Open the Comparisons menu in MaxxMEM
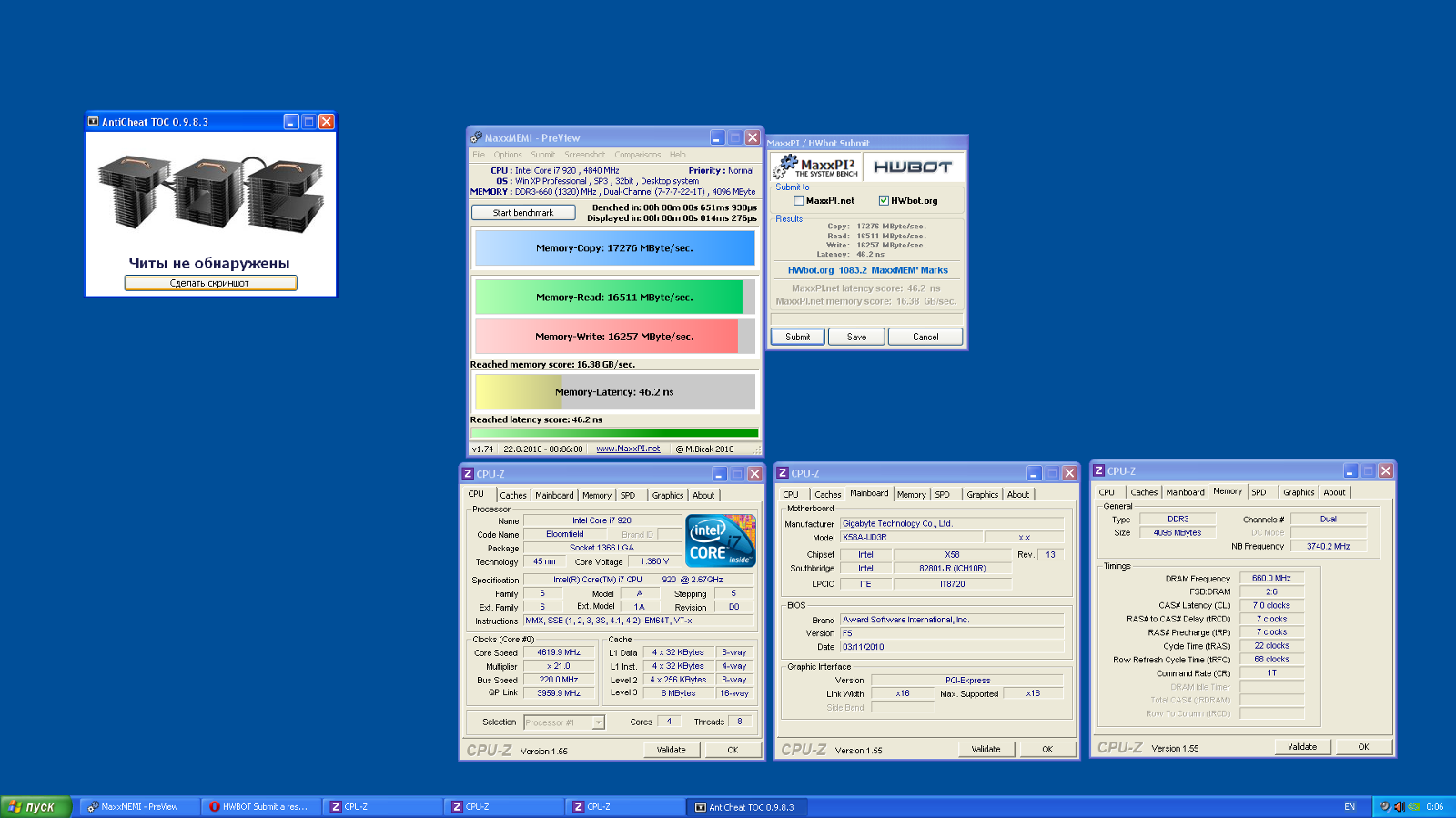 [637, 155]
